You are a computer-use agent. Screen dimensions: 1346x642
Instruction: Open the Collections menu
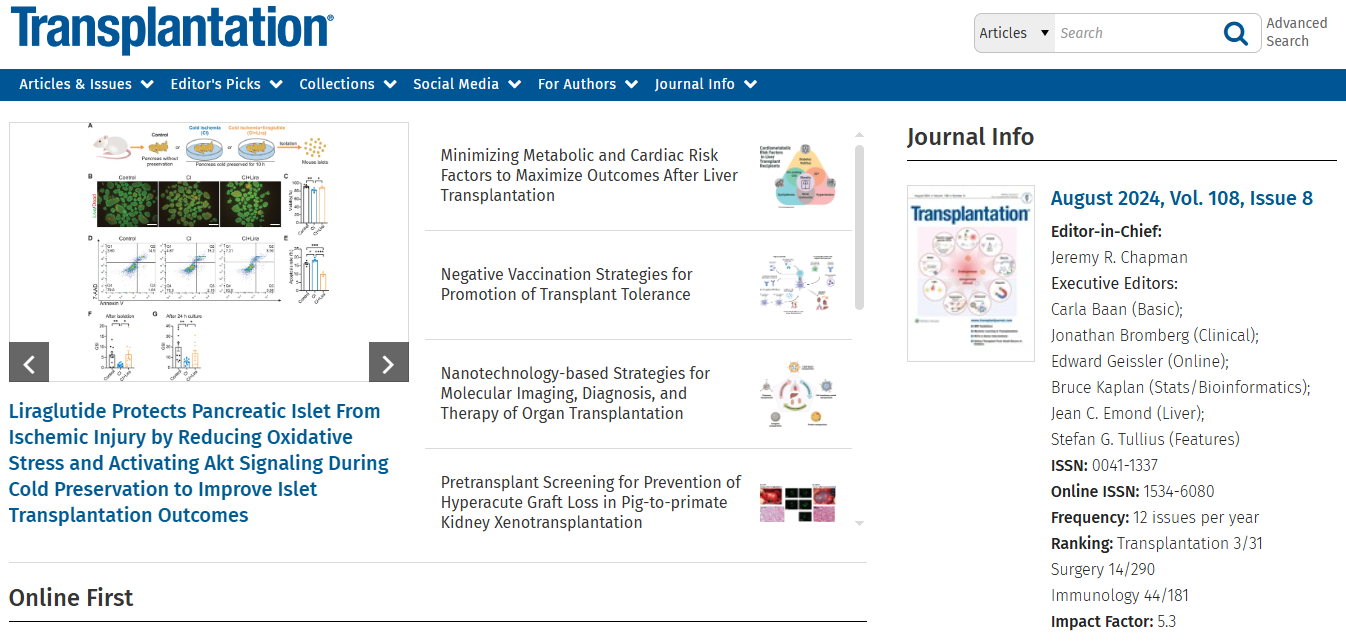coord(348,84)
